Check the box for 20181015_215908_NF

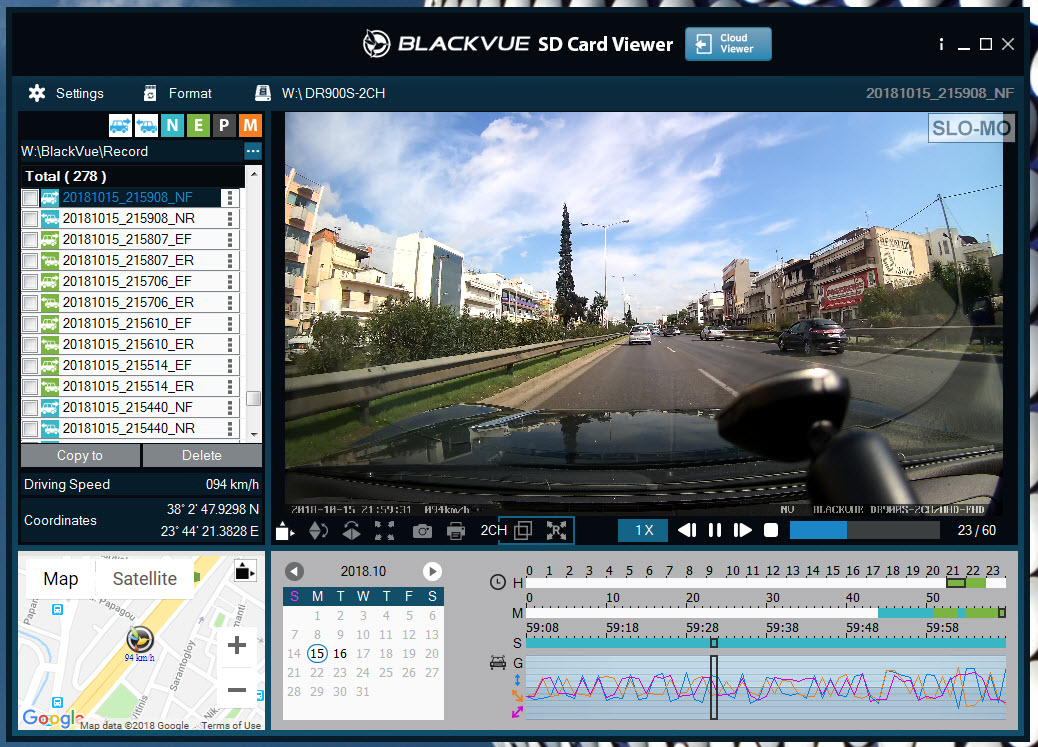[x=30, y=197]
